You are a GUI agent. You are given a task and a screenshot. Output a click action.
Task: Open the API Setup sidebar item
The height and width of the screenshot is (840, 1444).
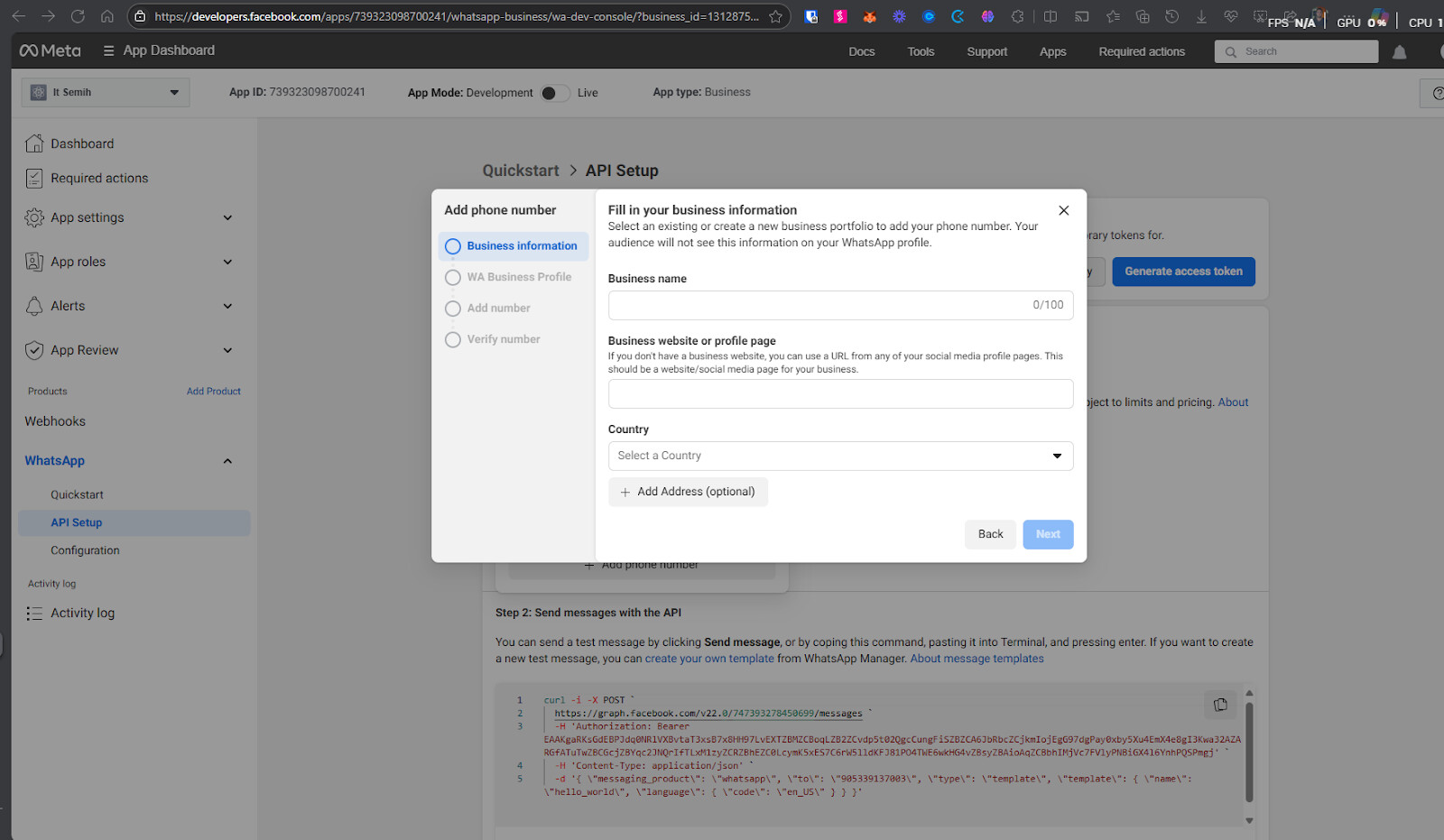point(134,523)
